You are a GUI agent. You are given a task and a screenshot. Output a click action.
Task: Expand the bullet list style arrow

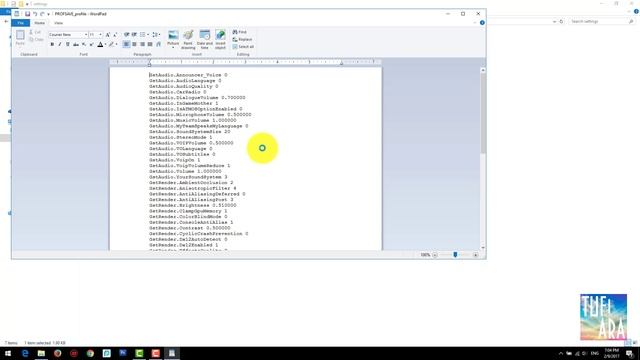(x=148, y=35)
